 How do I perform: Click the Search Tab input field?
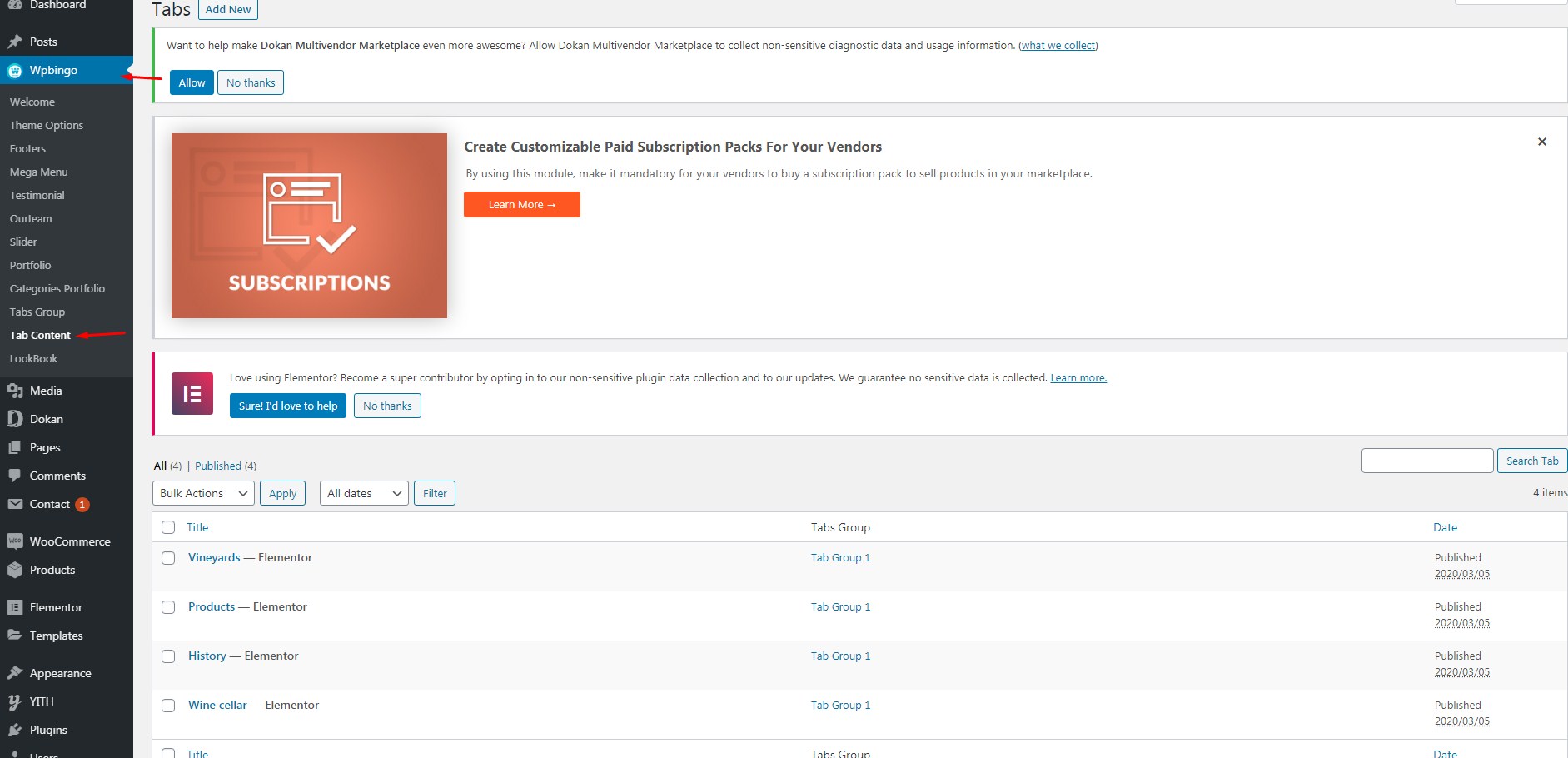[1427, 461]
